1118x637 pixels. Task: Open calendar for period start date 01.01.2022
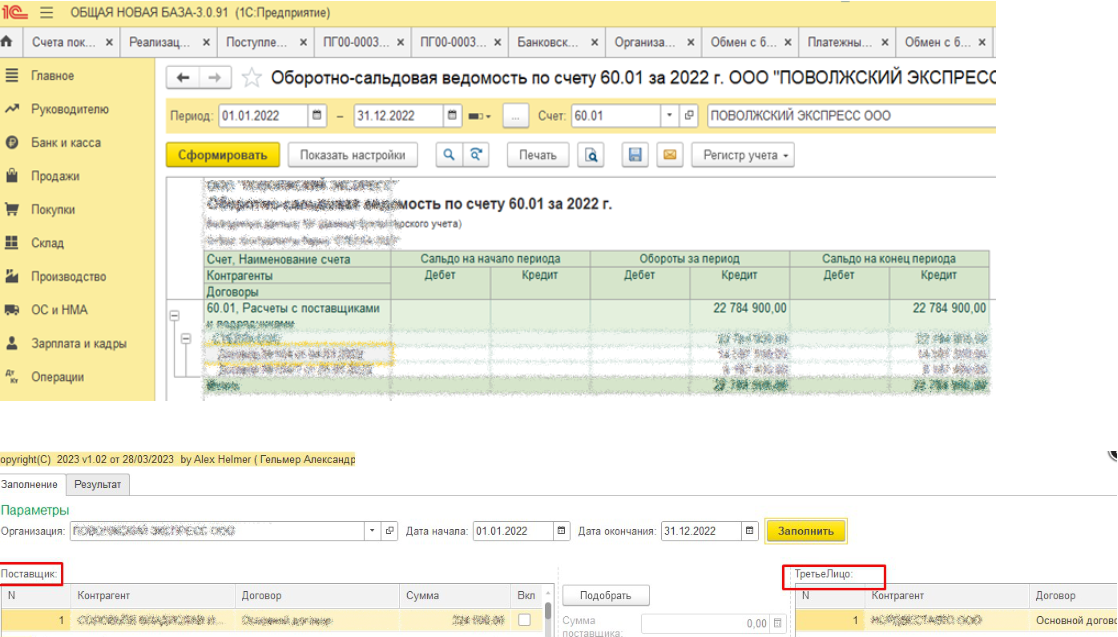[317, 116]
